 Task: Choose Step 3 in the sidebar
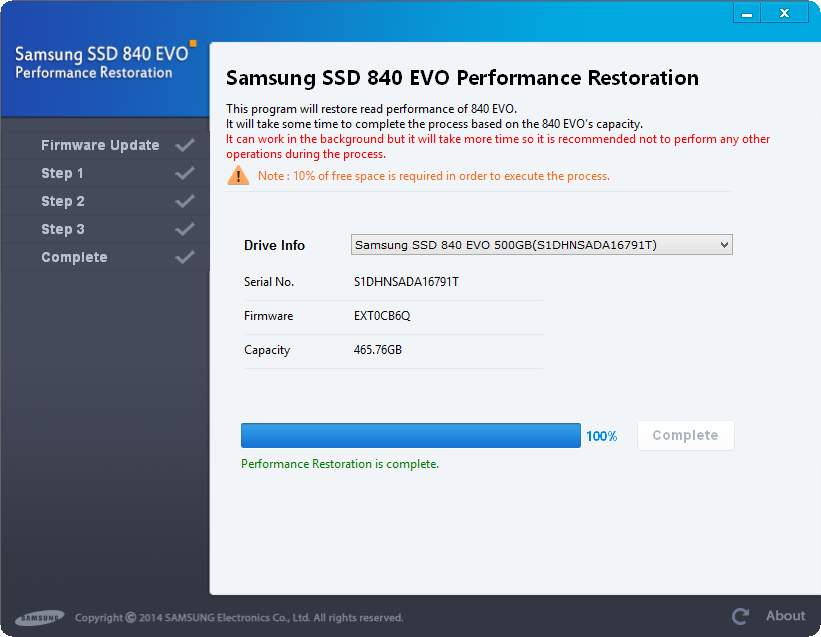[x=62, y=229]
